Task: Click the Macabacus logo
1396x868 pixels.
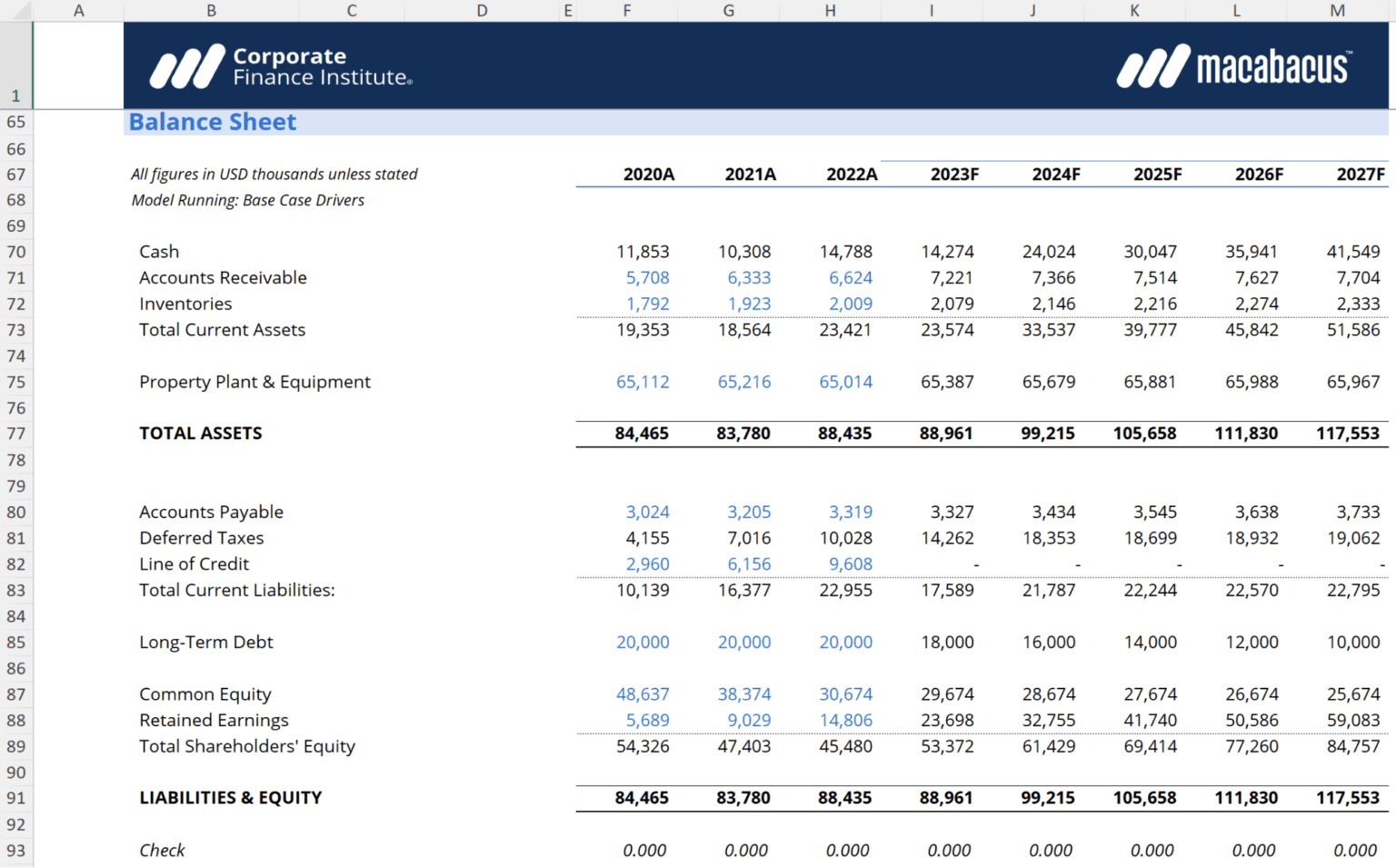Action: [x=1234, y=66]
